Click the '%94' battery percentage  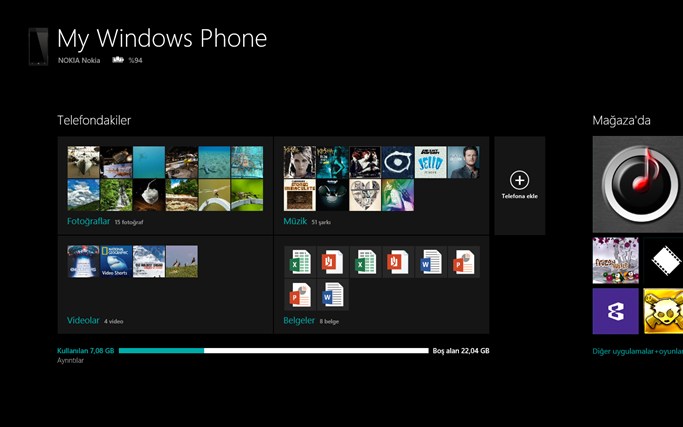click(x=135, y=60)
